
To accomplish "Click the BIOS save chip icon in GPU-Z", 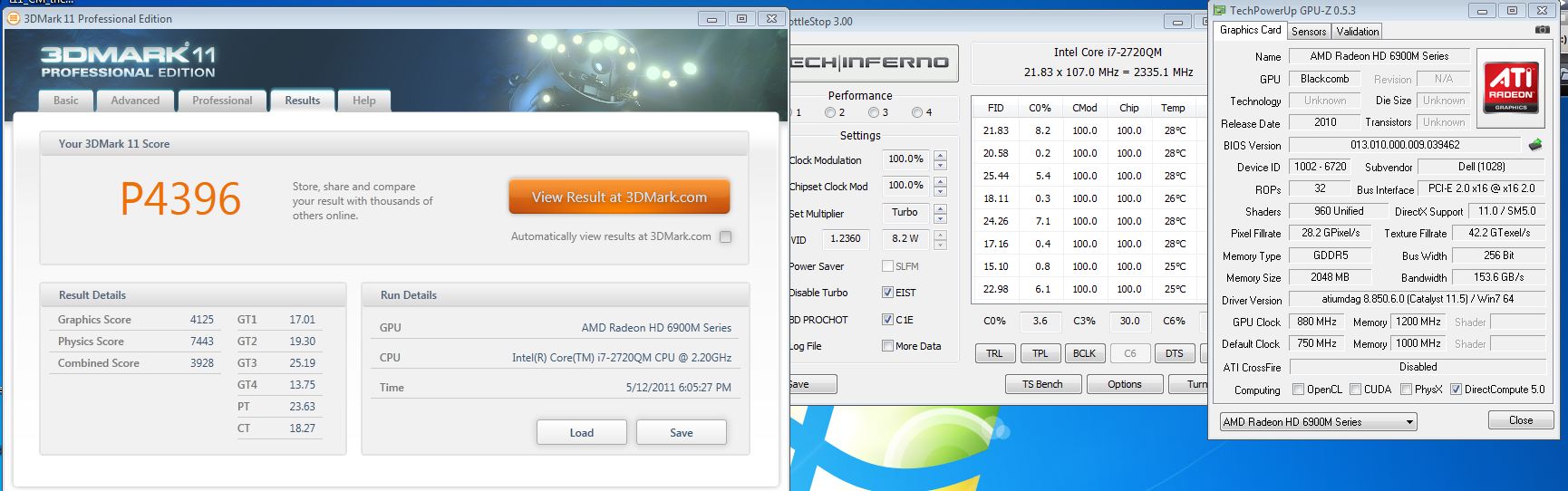I will tap(1534, 145).
